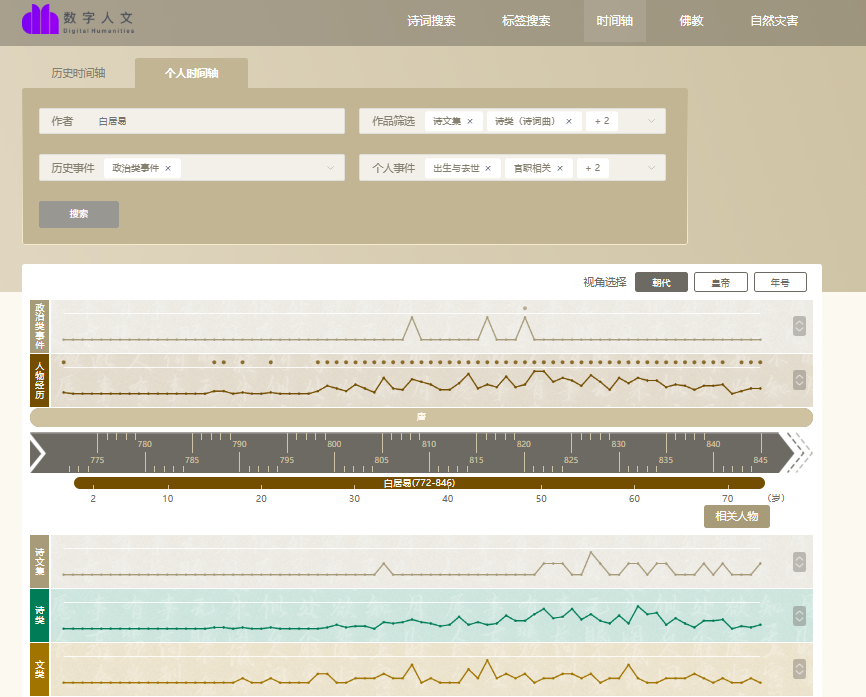Remove the 诗文集 filter tag
Viewport: 866px width, 697px height.
(x=470, y=121)
